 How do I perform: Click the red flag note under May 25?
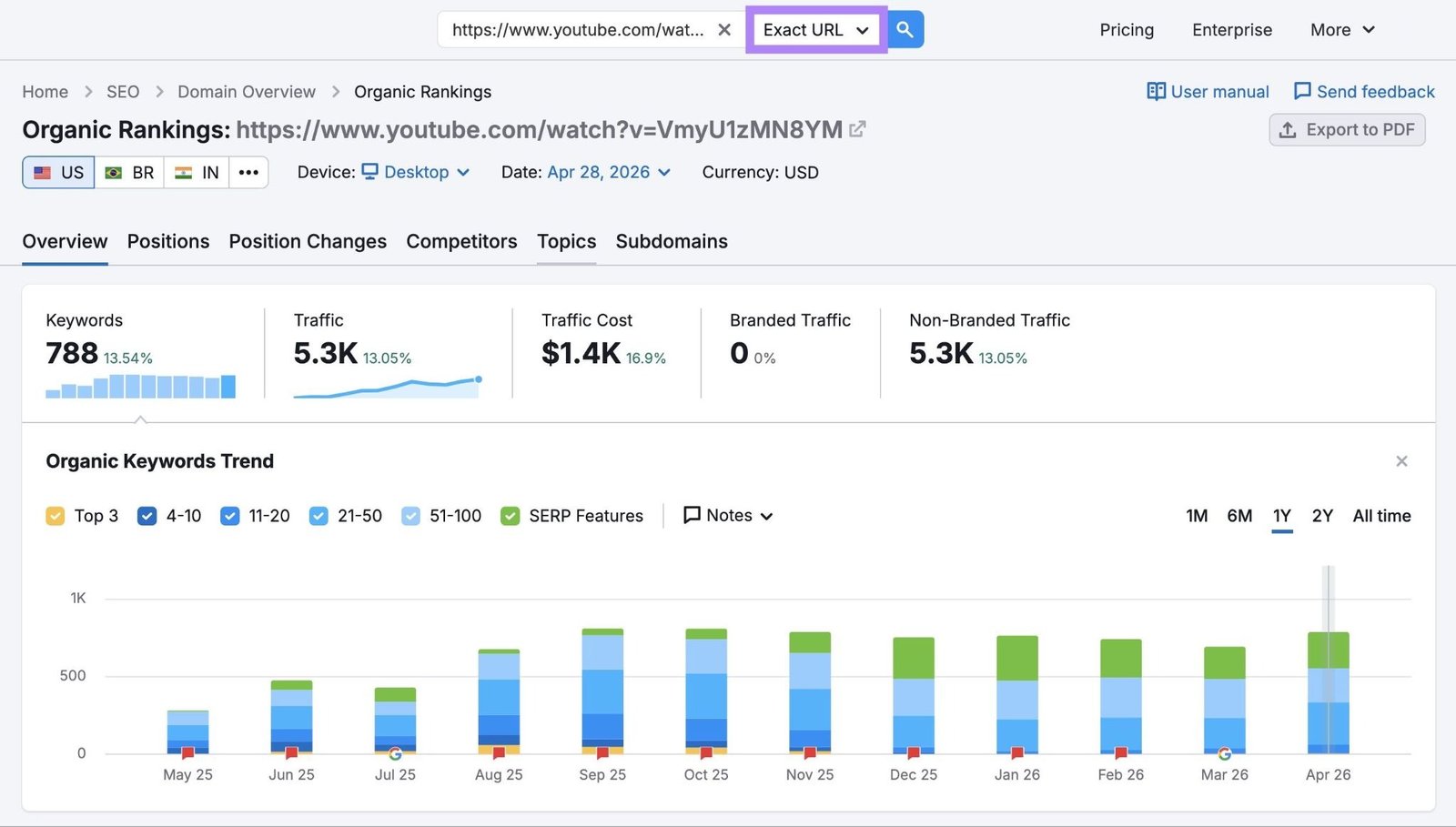tap(187, 753)
